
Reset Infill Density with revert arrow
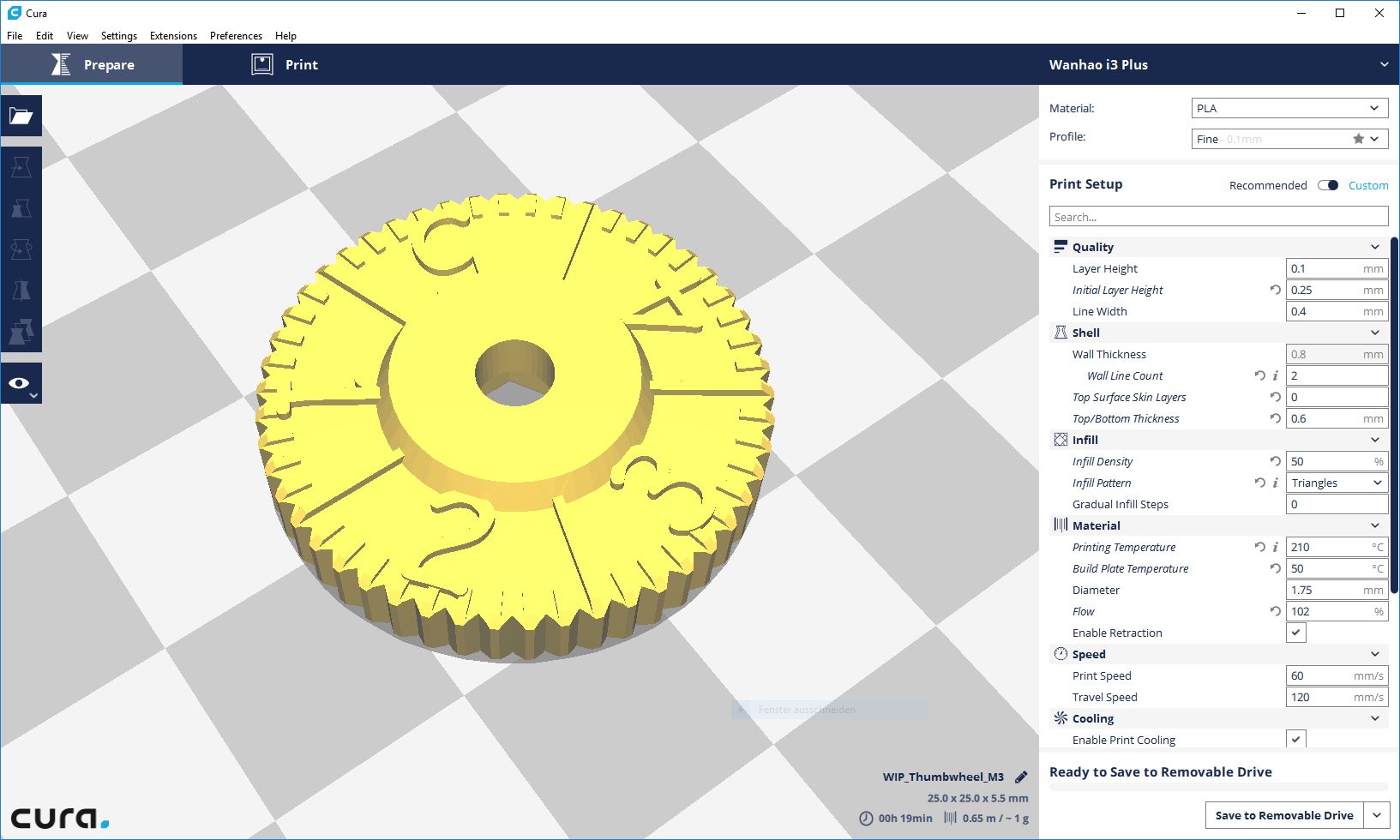pyautogui.click(x=1276, y=461)
